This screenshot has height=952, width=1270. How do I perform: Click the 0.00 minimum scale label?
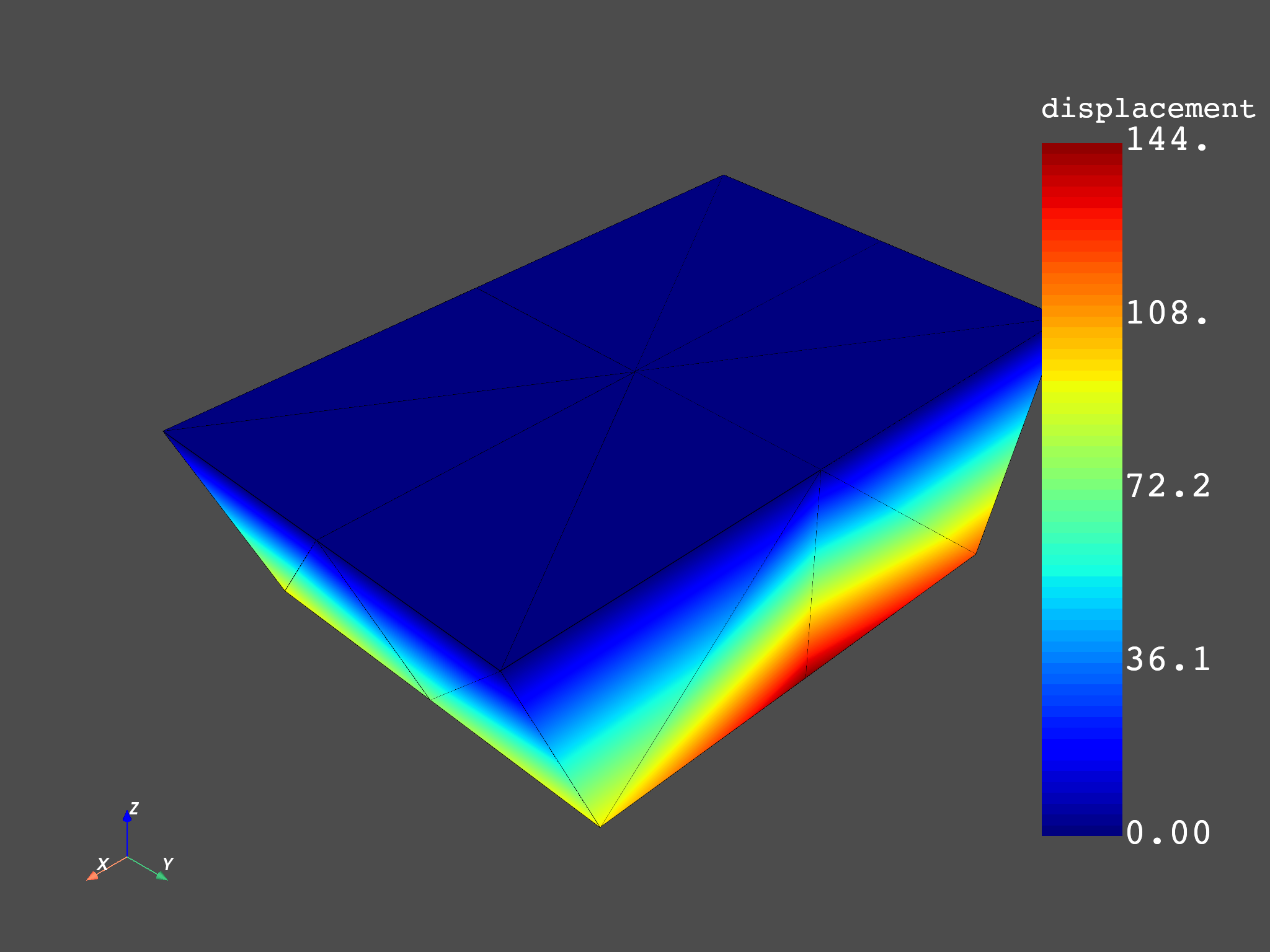[1168, 834]
